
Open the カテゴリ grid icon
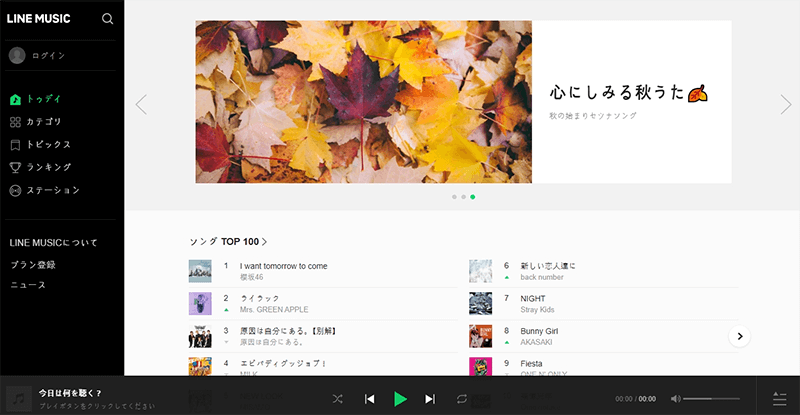click(15, 122)
